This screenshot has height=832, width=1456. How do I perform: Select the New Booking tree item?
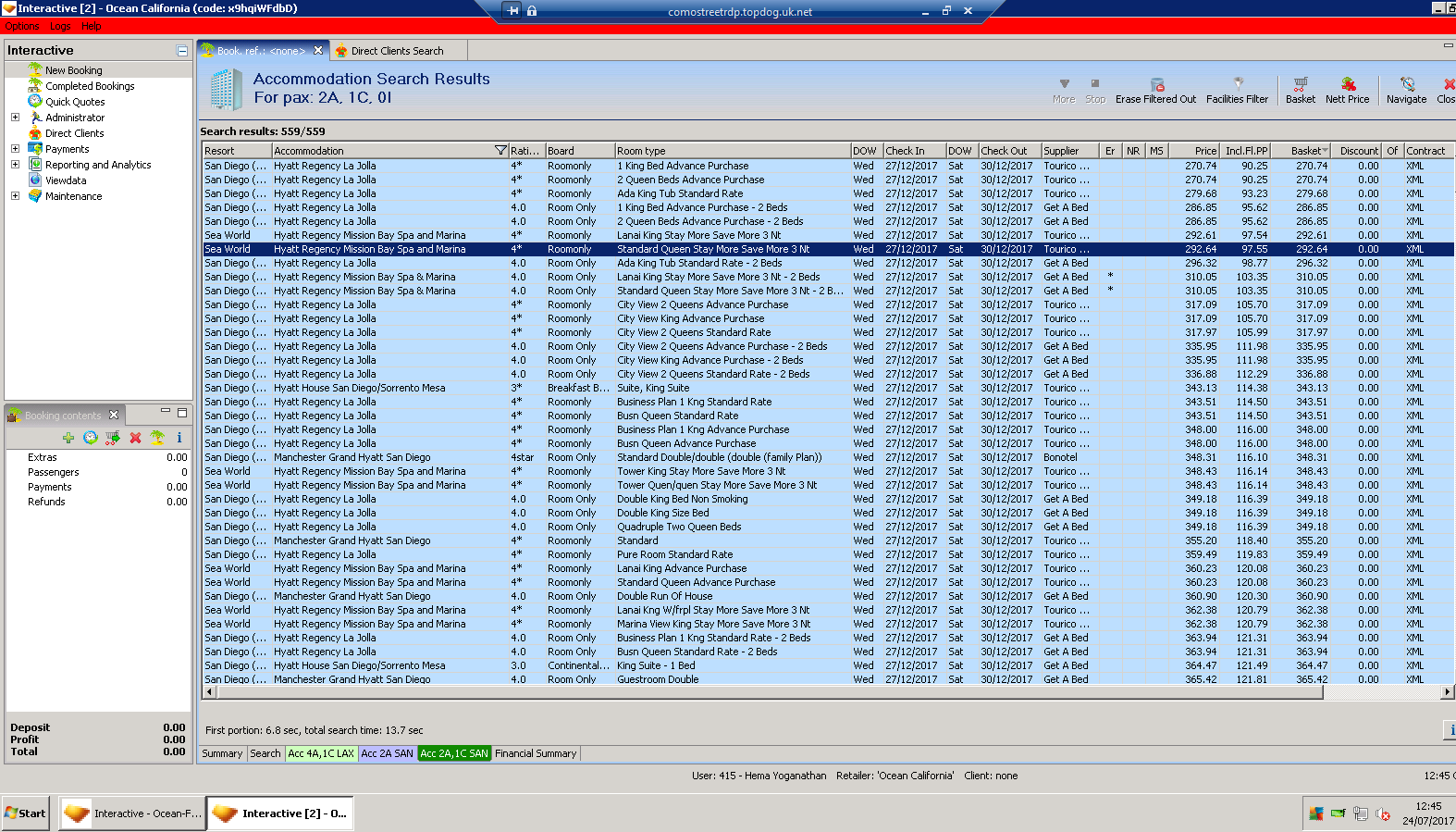click(x=74, y=70)
